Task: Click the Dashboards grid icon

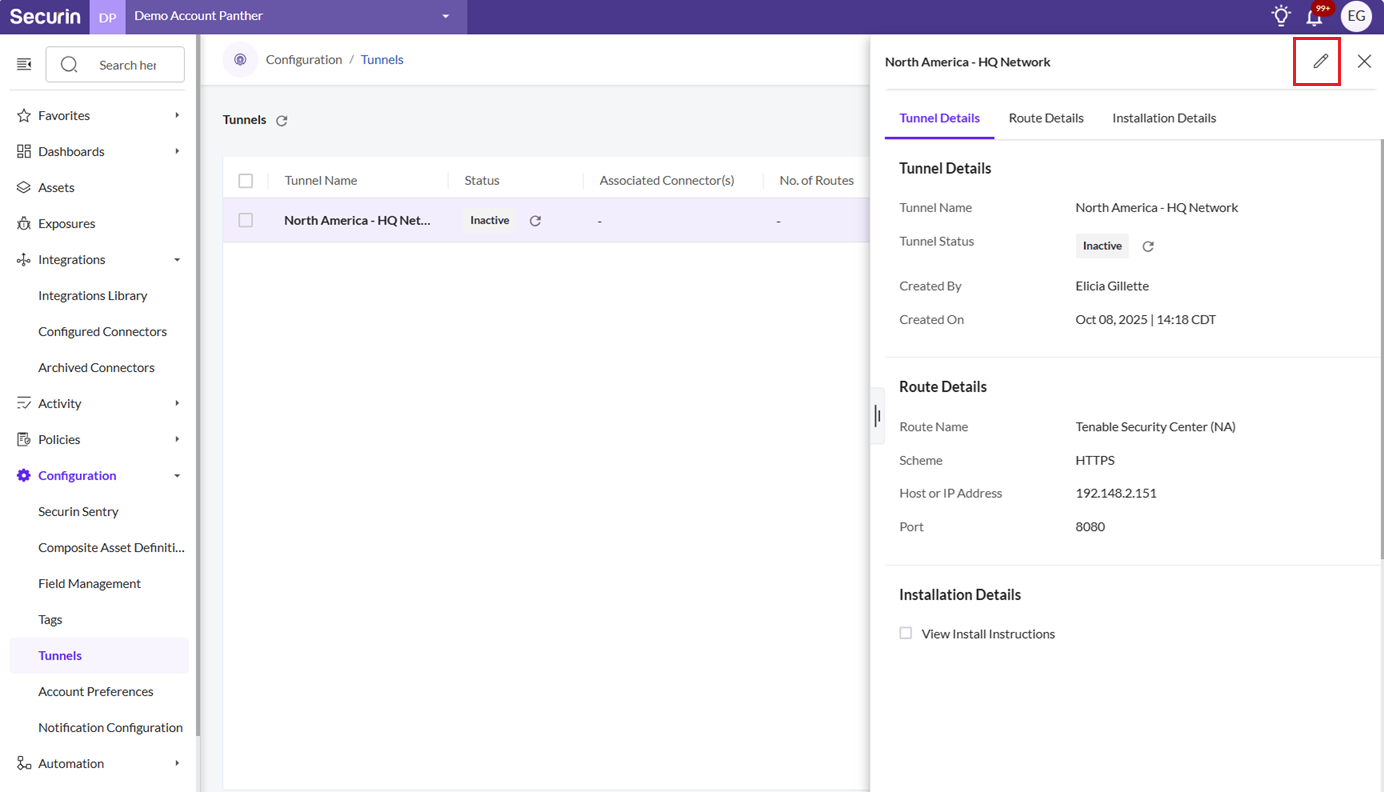Action: tap(24, 152)
